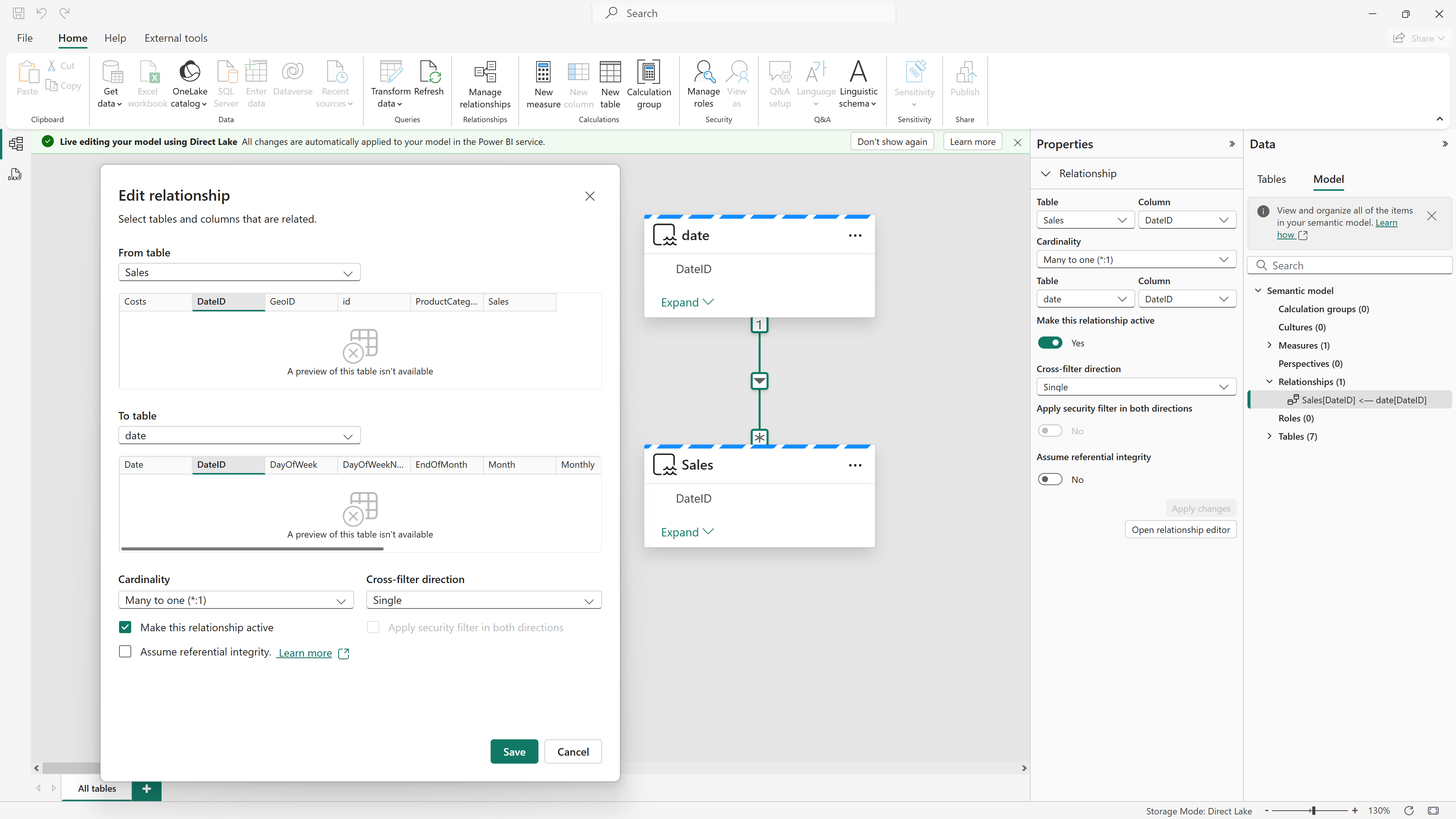Image resolution: width=1456 pixels, height=819 pixels.
Task: Open the Cardinality dropdown in dialog
Action: [x=236, y=600]
